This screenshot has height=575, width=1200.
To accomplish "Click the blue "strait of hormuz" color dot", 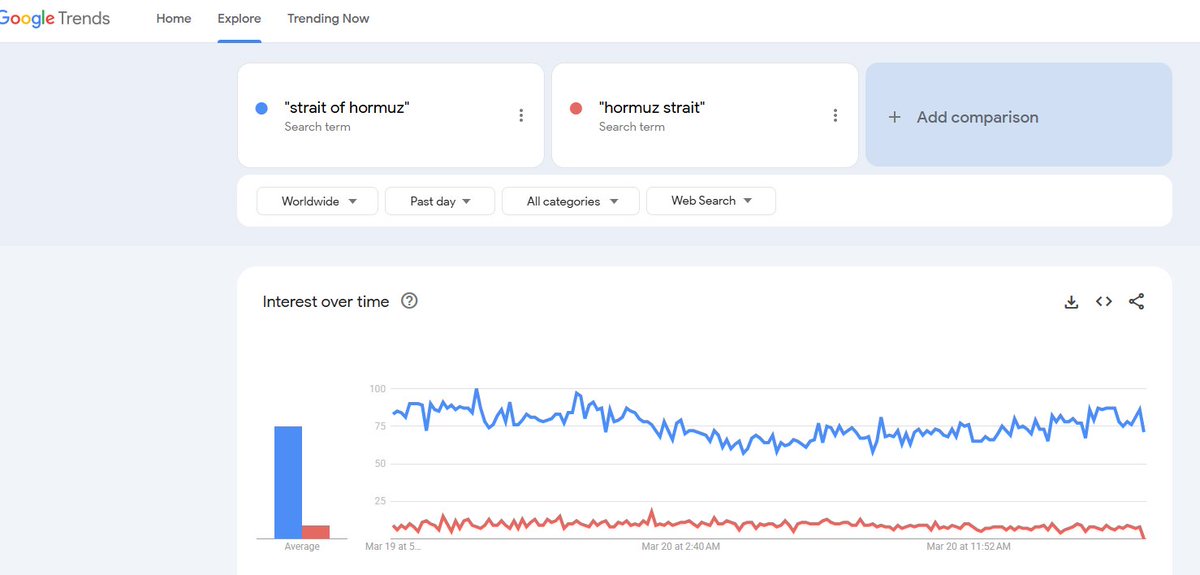I will point(261,108).
